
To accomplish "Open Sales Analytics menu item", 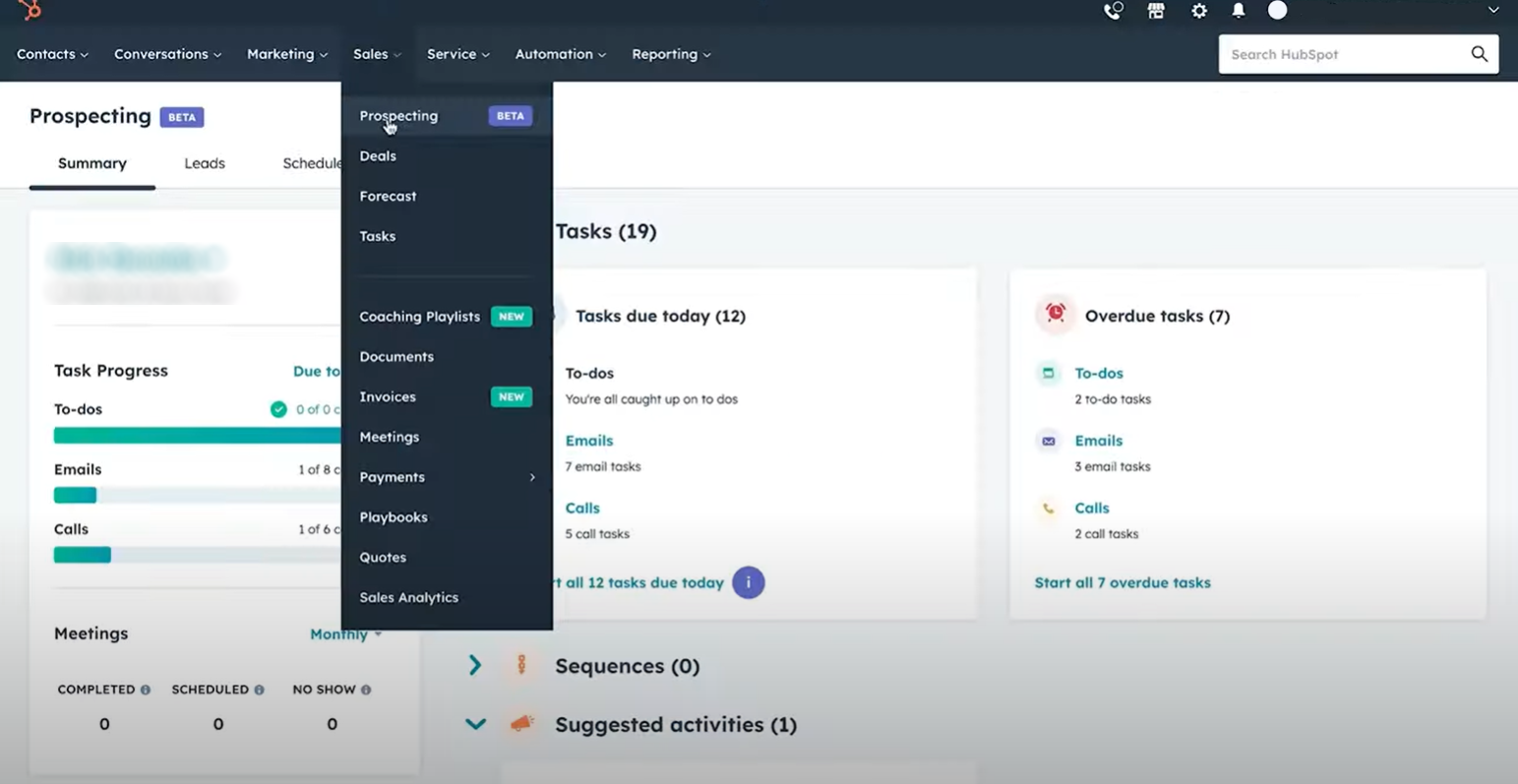I will pyautogui.click(x=447, y=597).
